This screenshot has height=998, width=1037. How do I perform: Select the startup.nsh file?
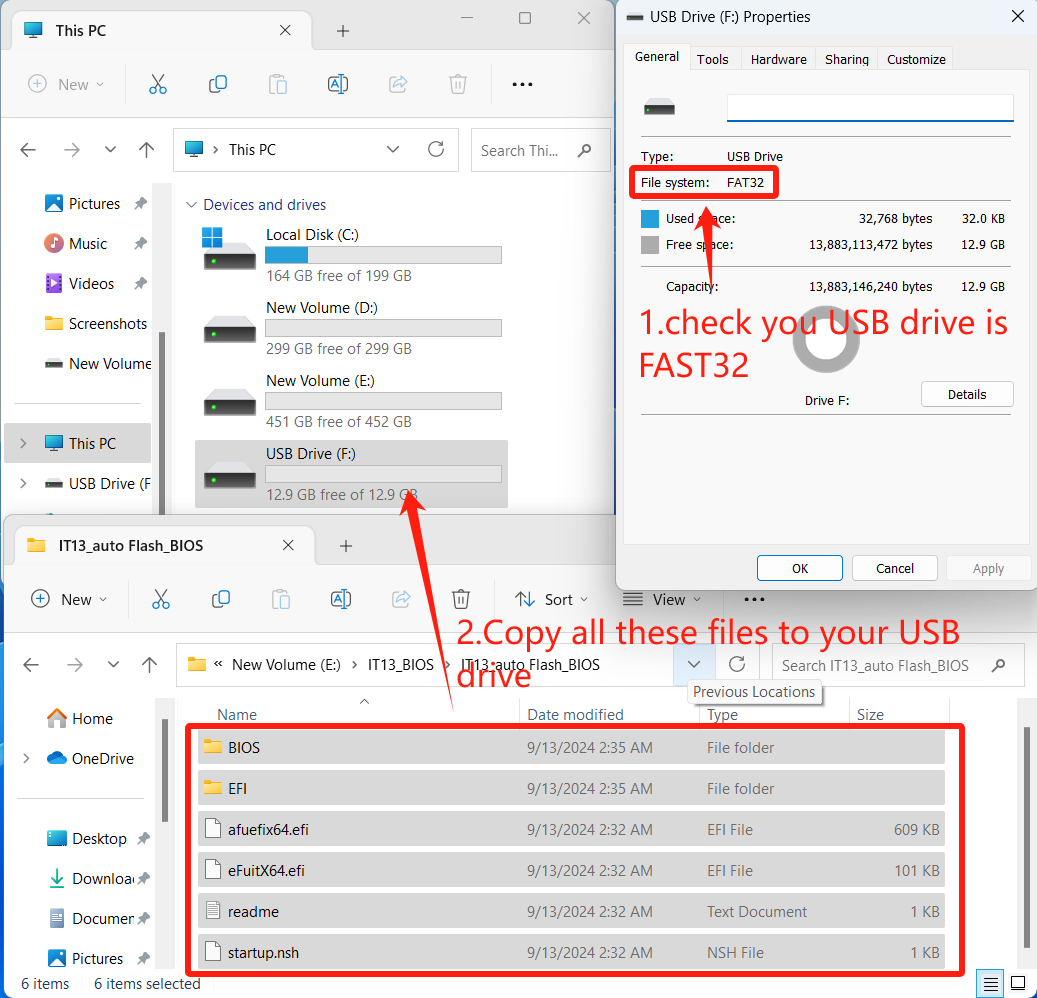[263, 953]
